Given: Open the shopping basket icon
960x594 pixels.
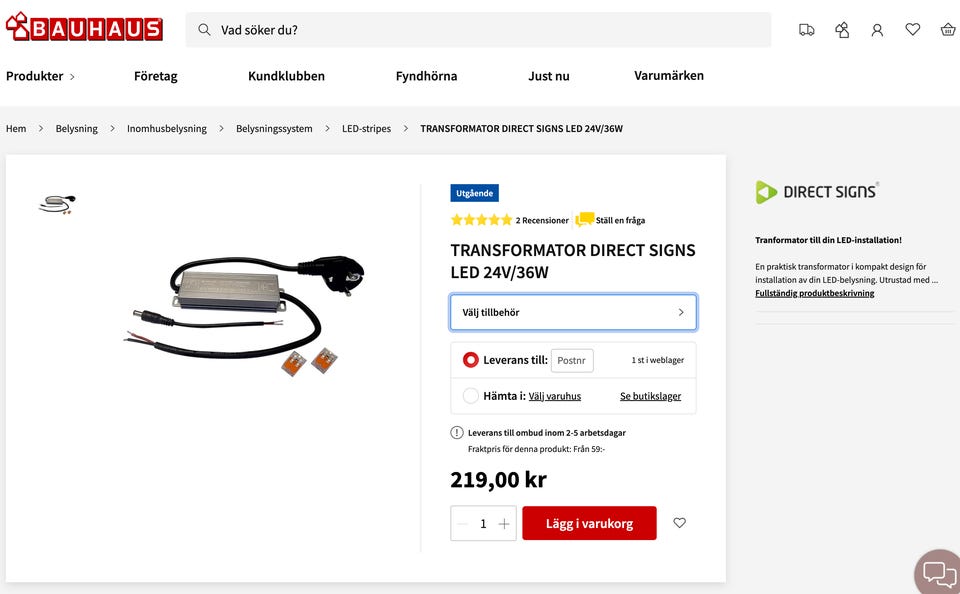Looking at the screenshot, I should pyautogui.click(x=948, y=30).
